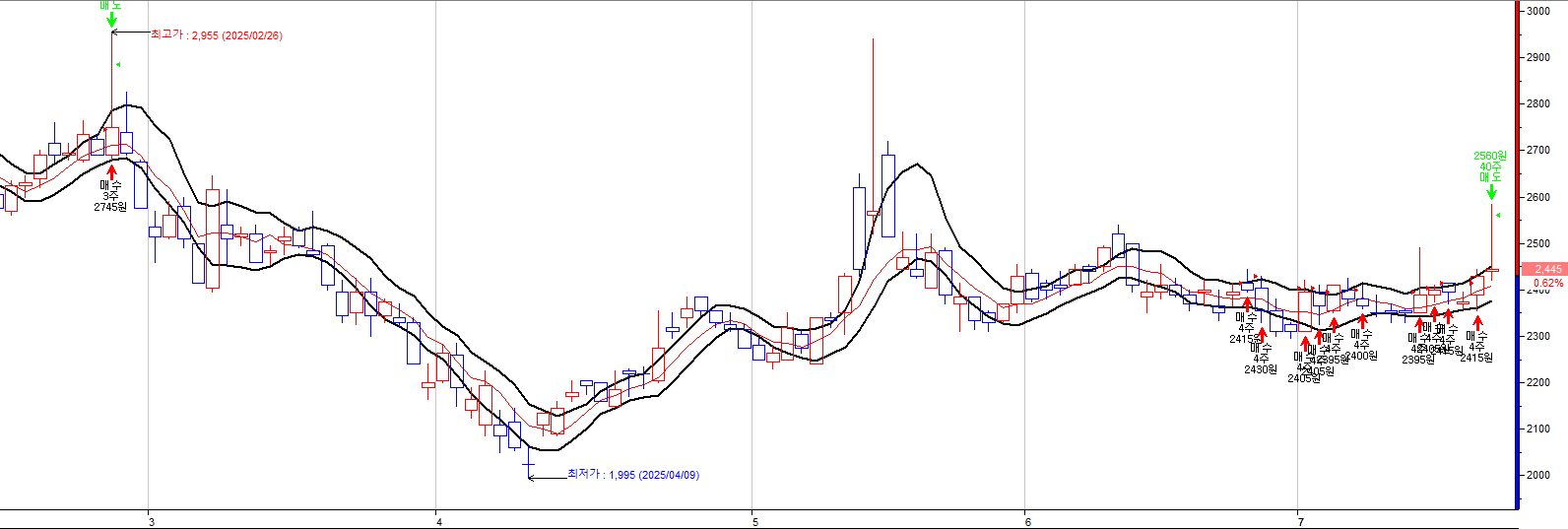Click the 2745원 buy price label
The height and width of the screenshot is (529, 1568).
click(110, 207)
